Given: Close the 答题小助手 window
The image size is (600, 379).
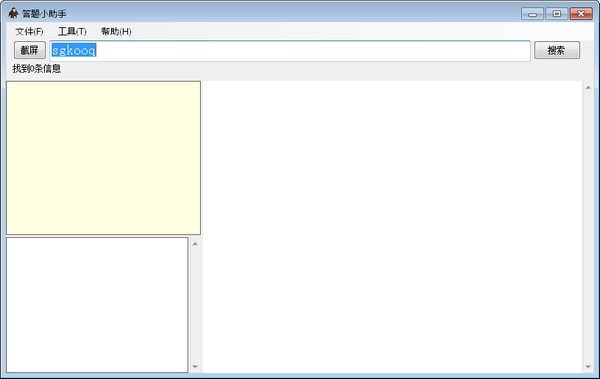Looking at the screenshot, I should tap(581, 14).
